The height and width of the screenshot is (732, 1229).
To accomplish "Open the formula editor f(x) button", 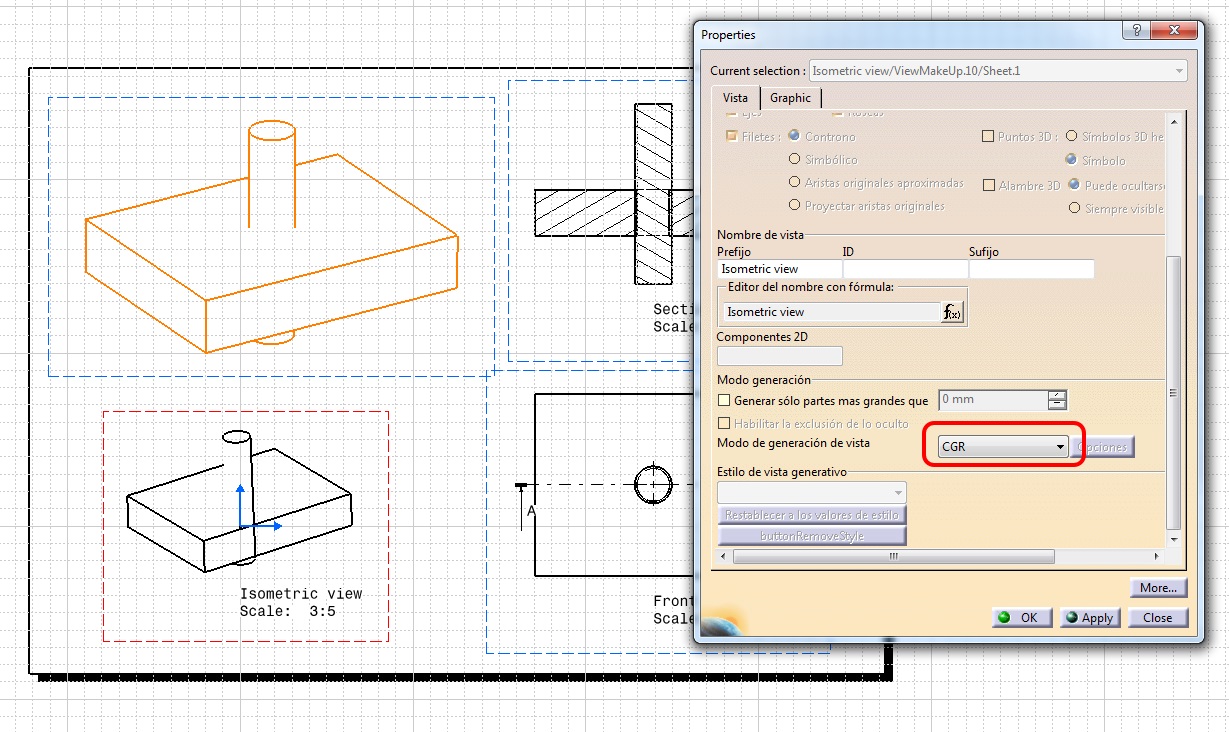I will 952,312.
